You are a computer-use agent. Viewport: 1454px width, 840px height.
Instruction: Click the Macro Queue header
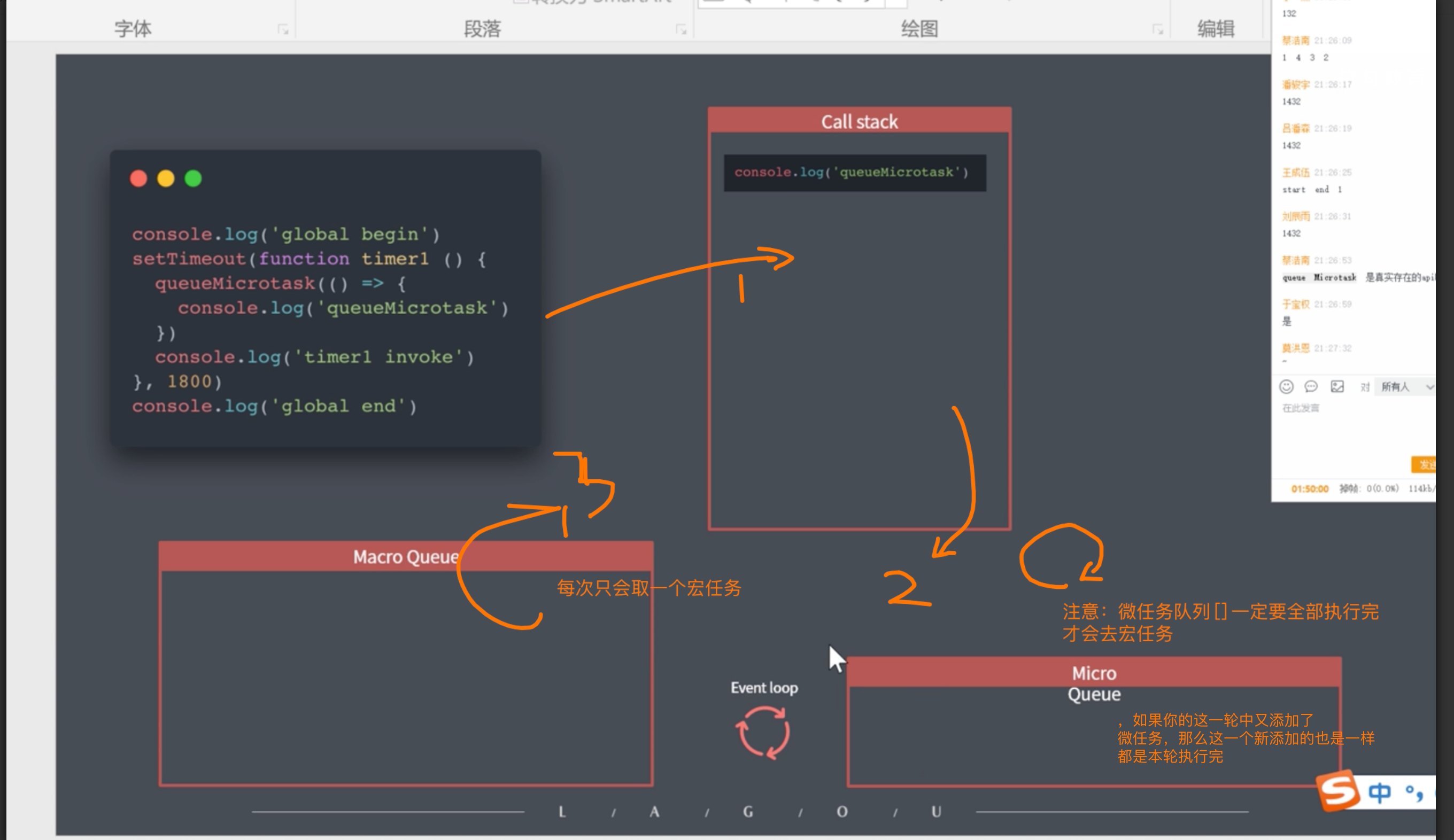click(x=406, y=557)
